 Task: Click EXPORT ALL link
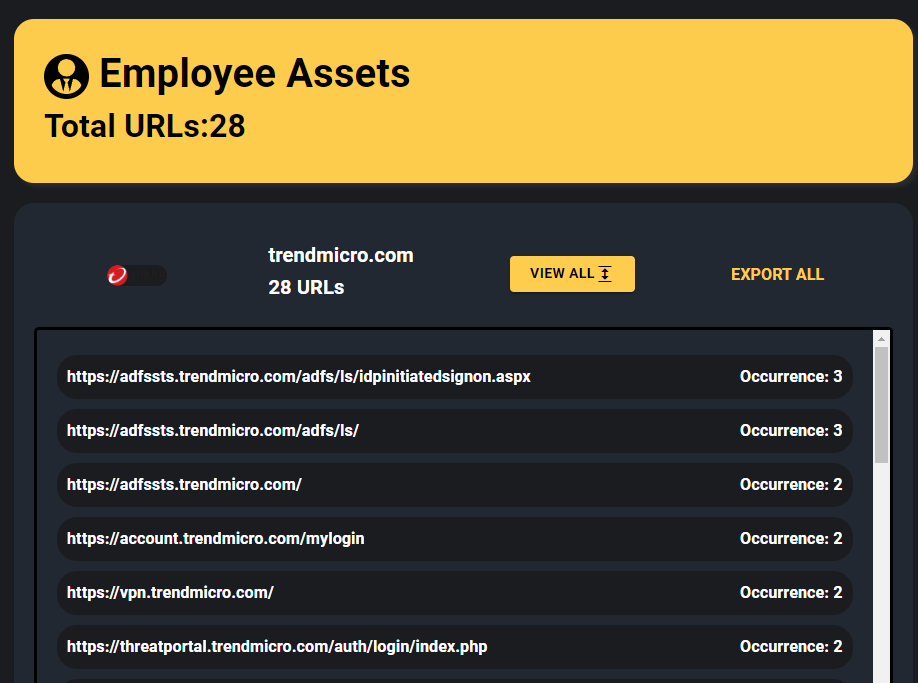[777, 274]
